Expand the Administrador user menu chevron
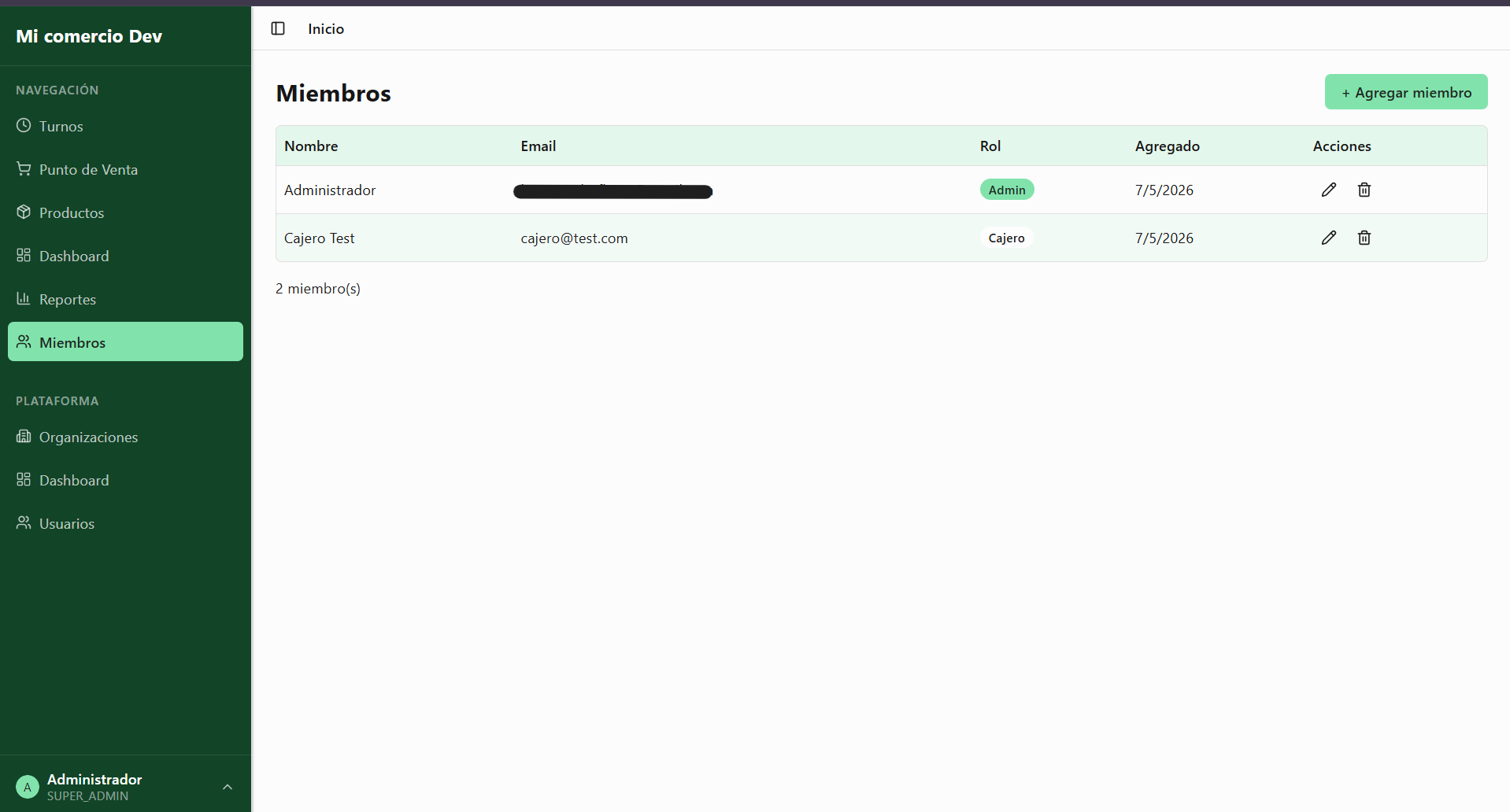 [x=228, y=787]
